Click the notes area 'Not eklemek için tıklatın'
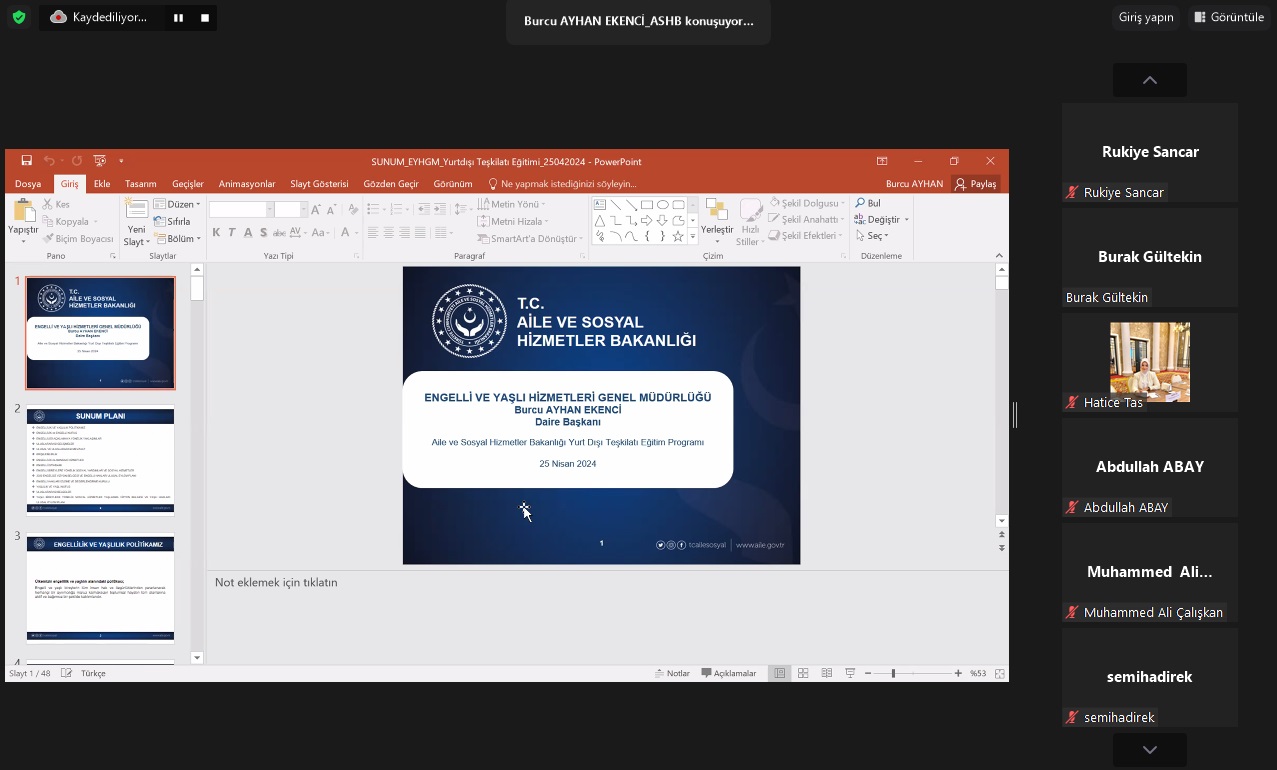 (x=276, y=582)
